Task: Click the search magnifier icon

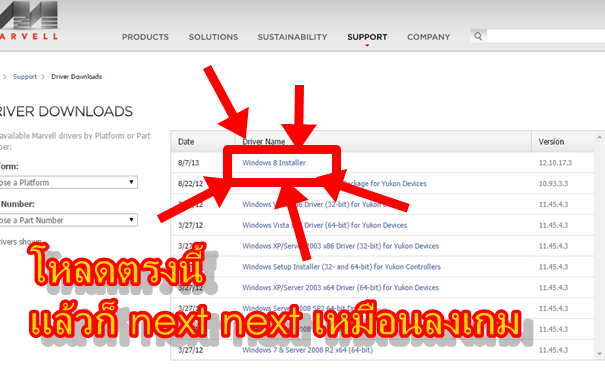Action: [x=478, y=36]
